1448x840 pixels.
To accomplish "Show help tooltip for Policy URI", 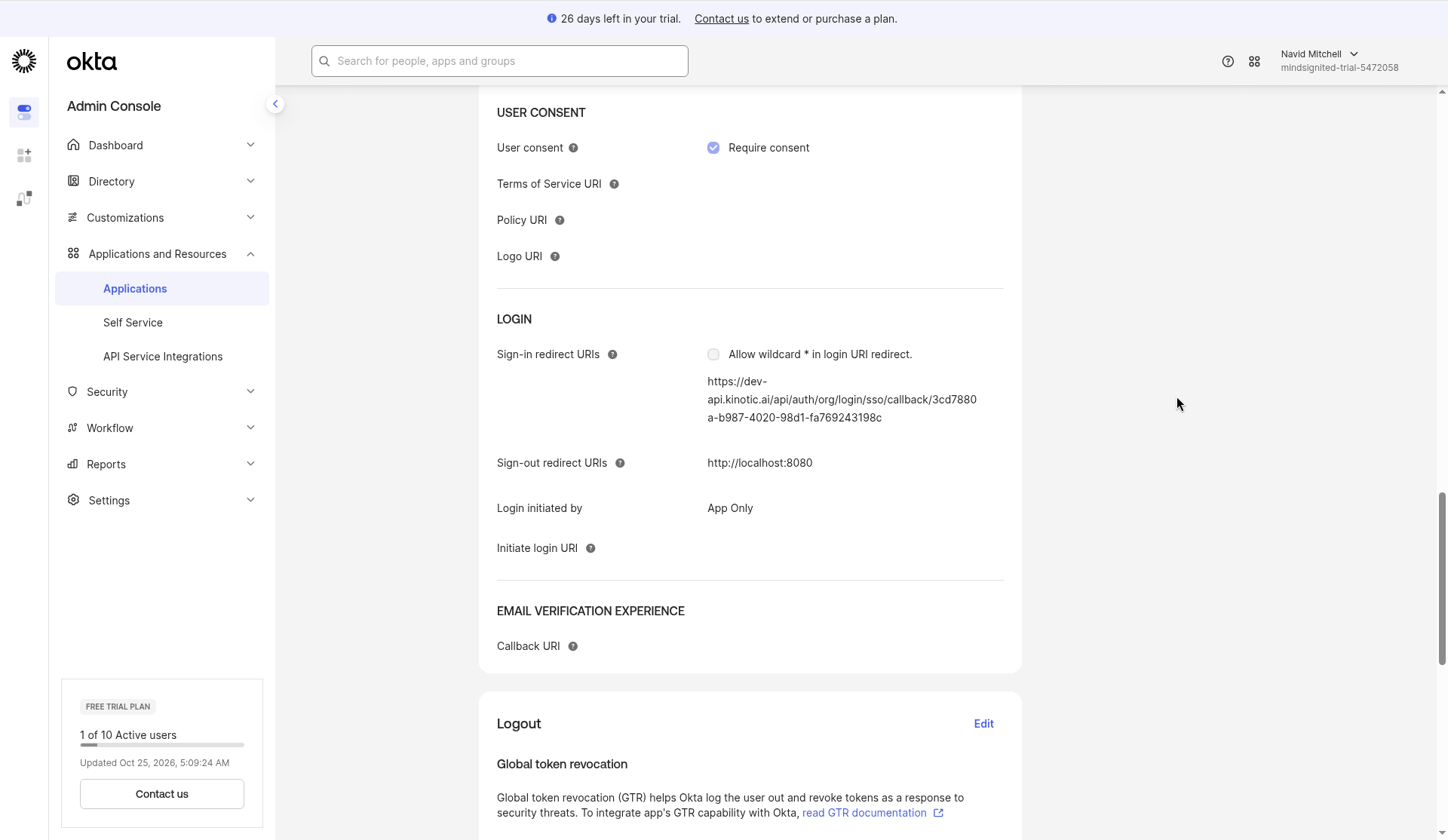I will click(560, 220).
